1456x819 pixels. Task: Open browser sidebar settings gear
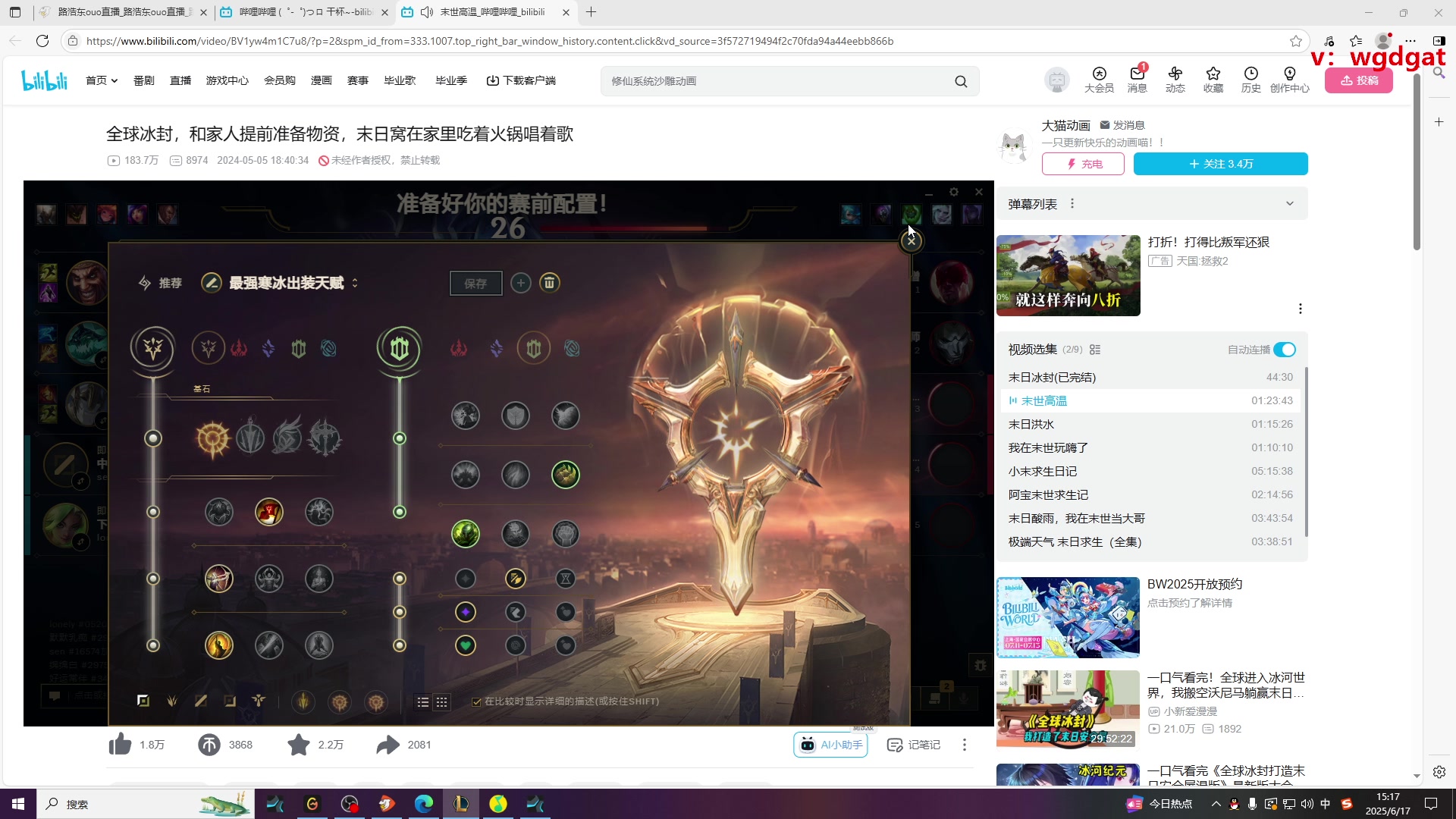pyautogui.click(x=1439, y=771)
